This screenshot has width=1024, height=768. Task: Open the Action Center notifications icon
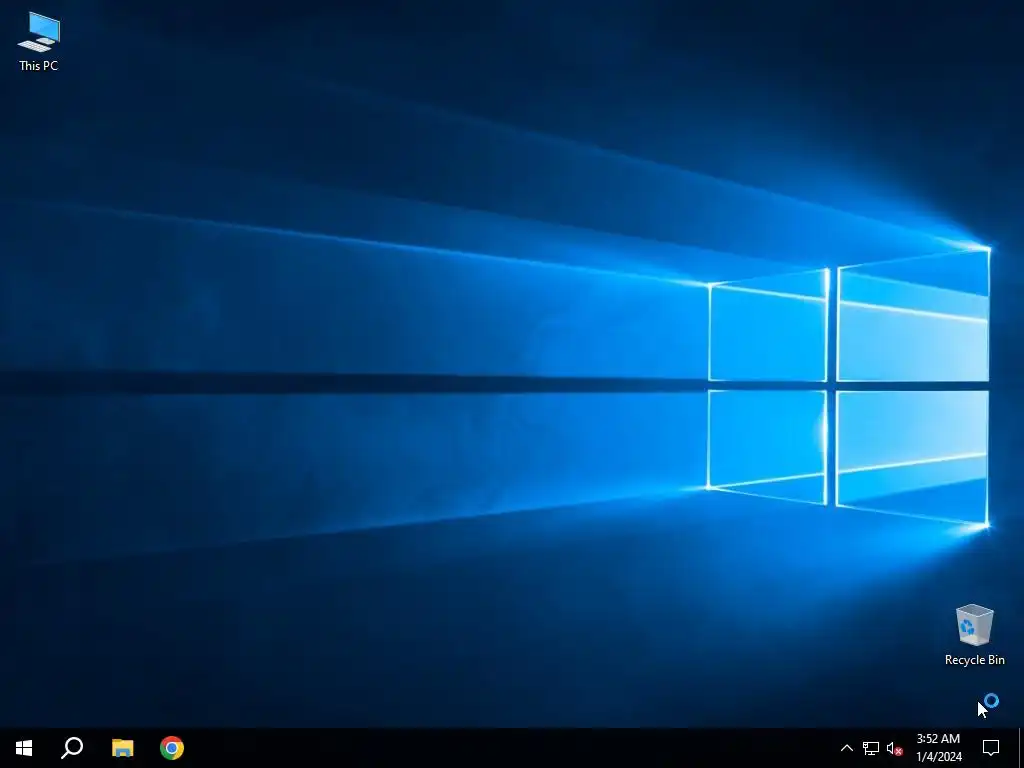[991, 748]
